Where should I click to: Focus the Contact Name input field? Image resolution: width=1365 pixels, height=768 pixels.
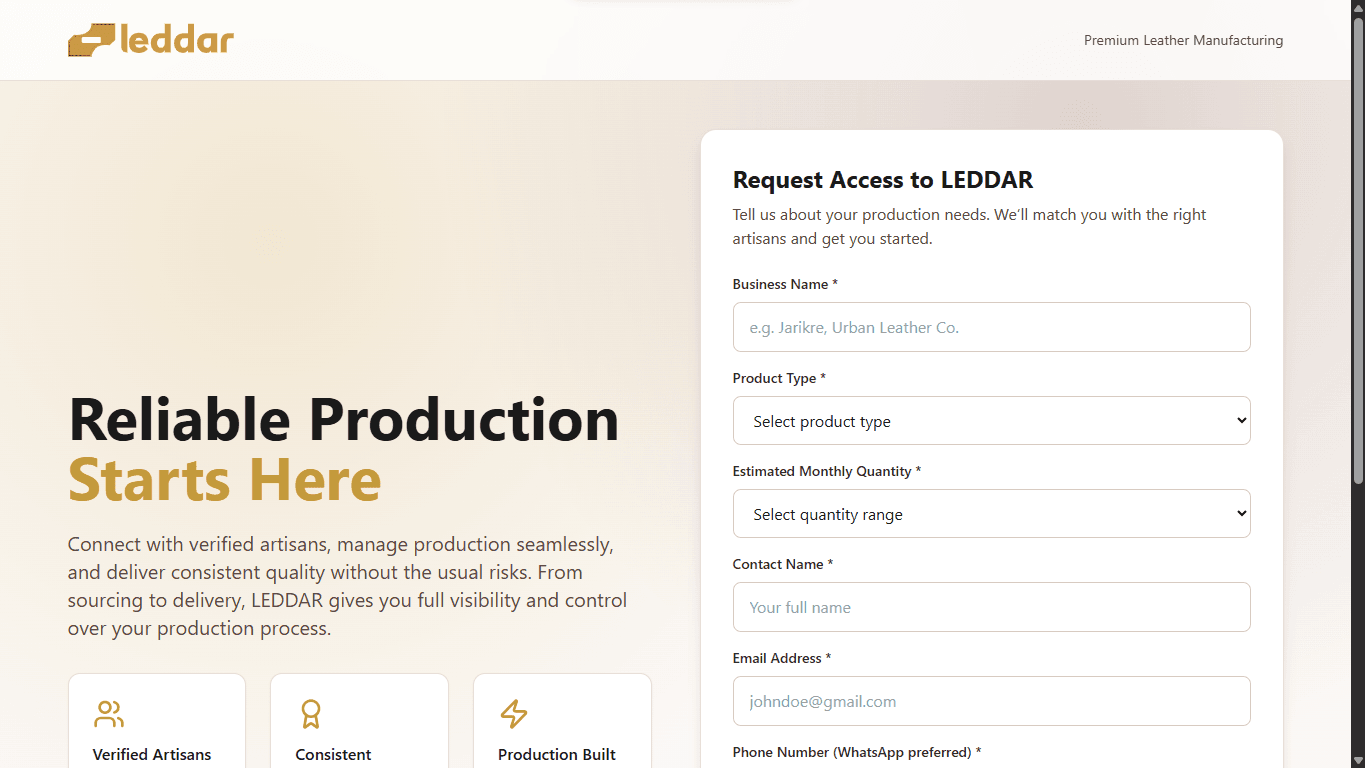pyautogui.click(x=991, y=607)
